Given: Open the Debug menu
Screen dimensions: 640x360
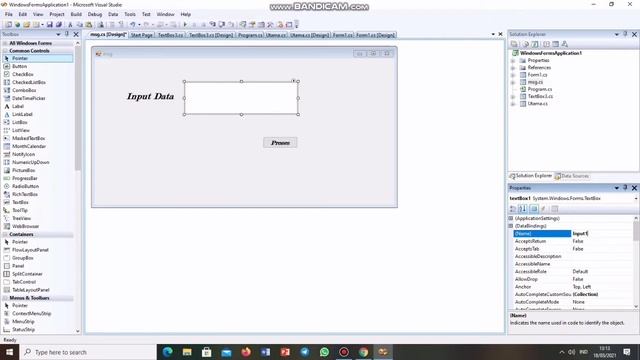Looking at the screenshot, I should click(95, 14).
